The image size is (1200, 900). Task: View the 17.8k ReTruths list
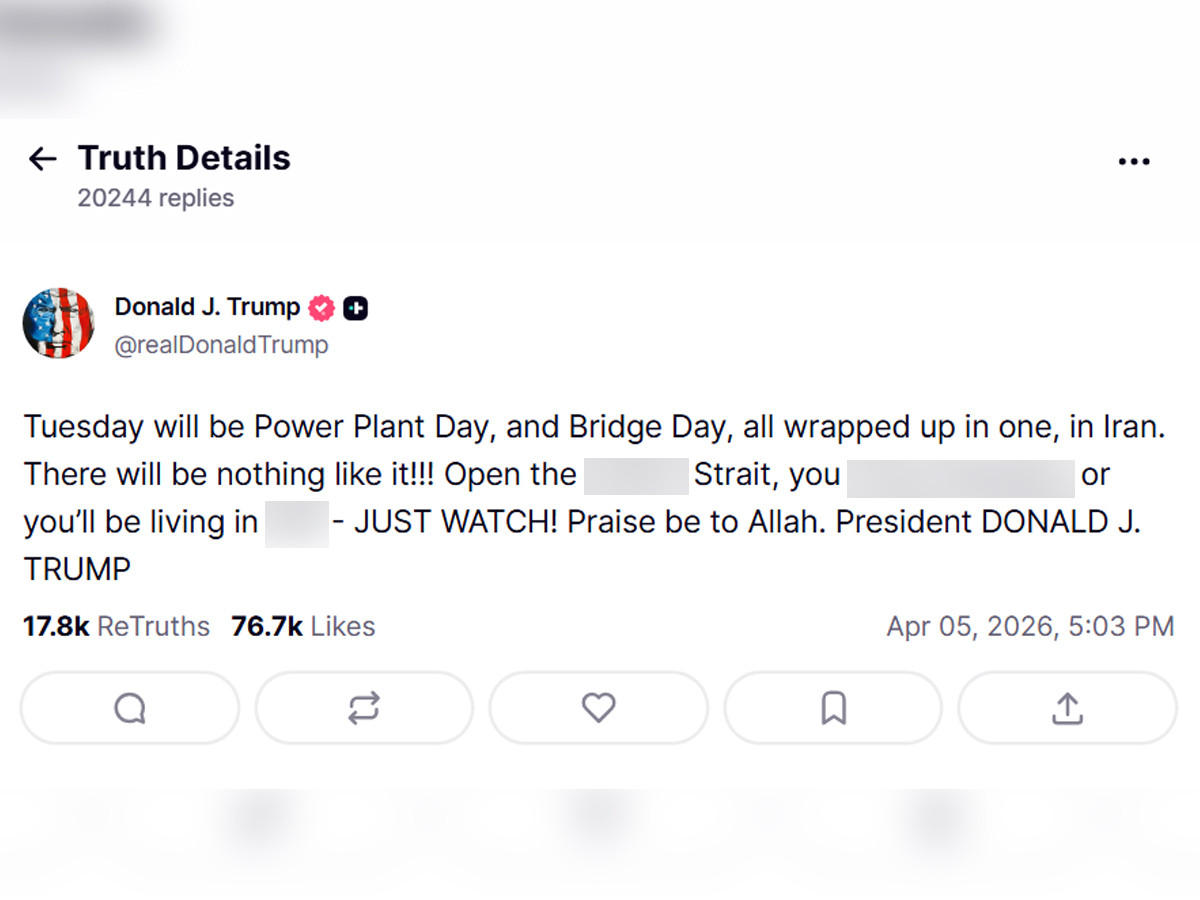point(116,627)
